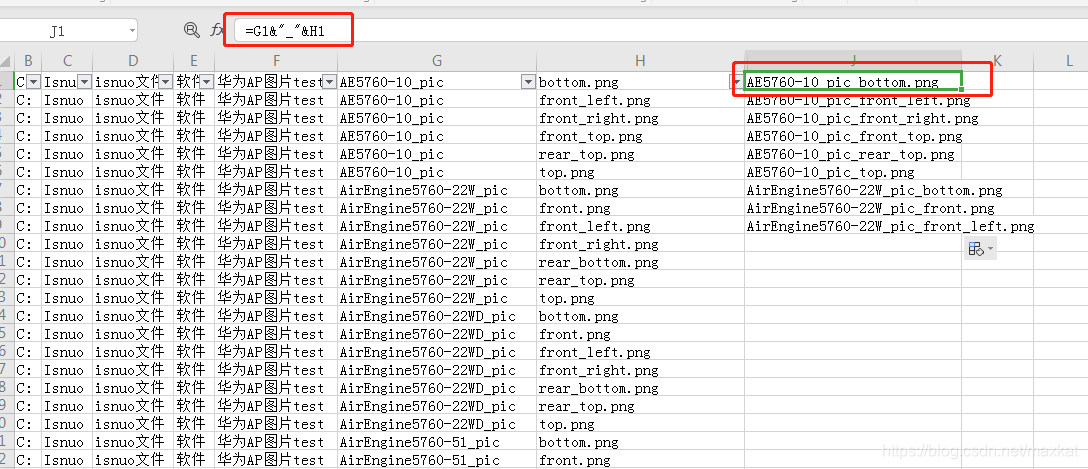Expand the arrow beside the paste options icon
1088x469 pixels.
pyautogui.click(x=991, y=248)
